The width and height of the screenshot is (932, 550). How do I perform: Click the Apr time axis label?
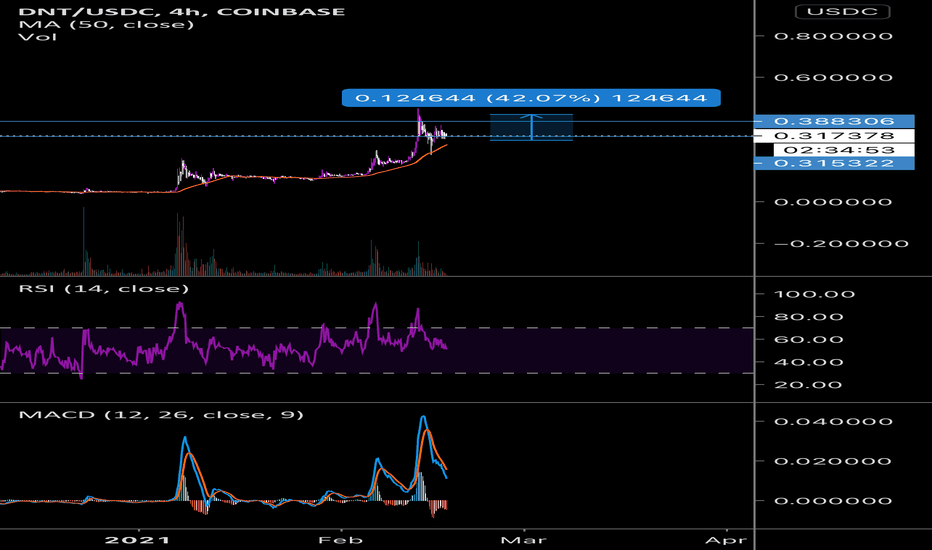[726, 540]
